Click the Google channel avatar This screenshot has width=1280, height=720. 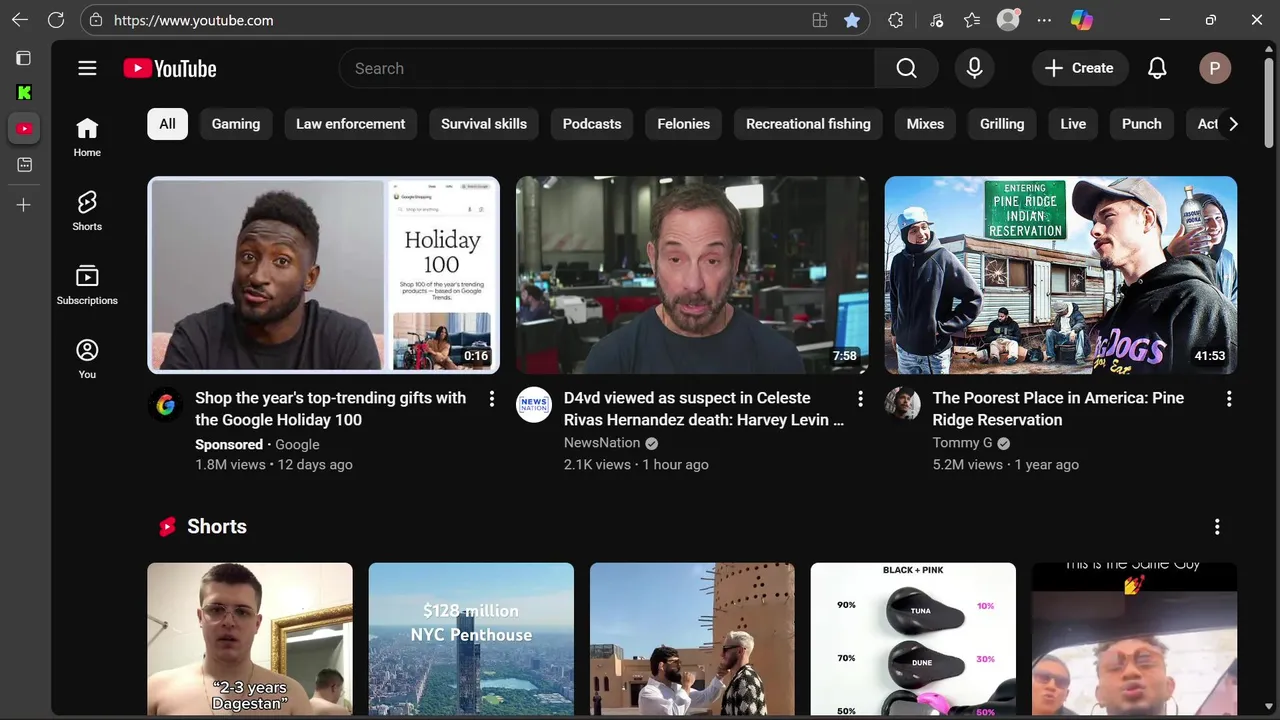point(166,405)
